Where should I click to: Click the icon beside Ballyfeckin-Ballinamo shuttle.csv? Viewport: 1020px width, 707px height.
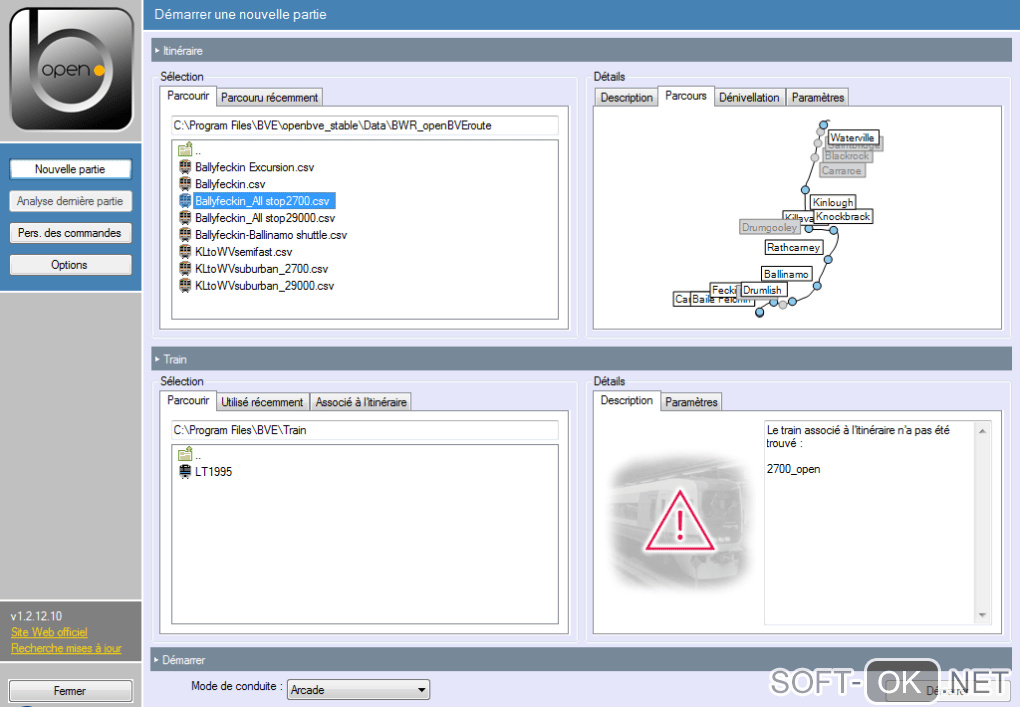[185, 234]
